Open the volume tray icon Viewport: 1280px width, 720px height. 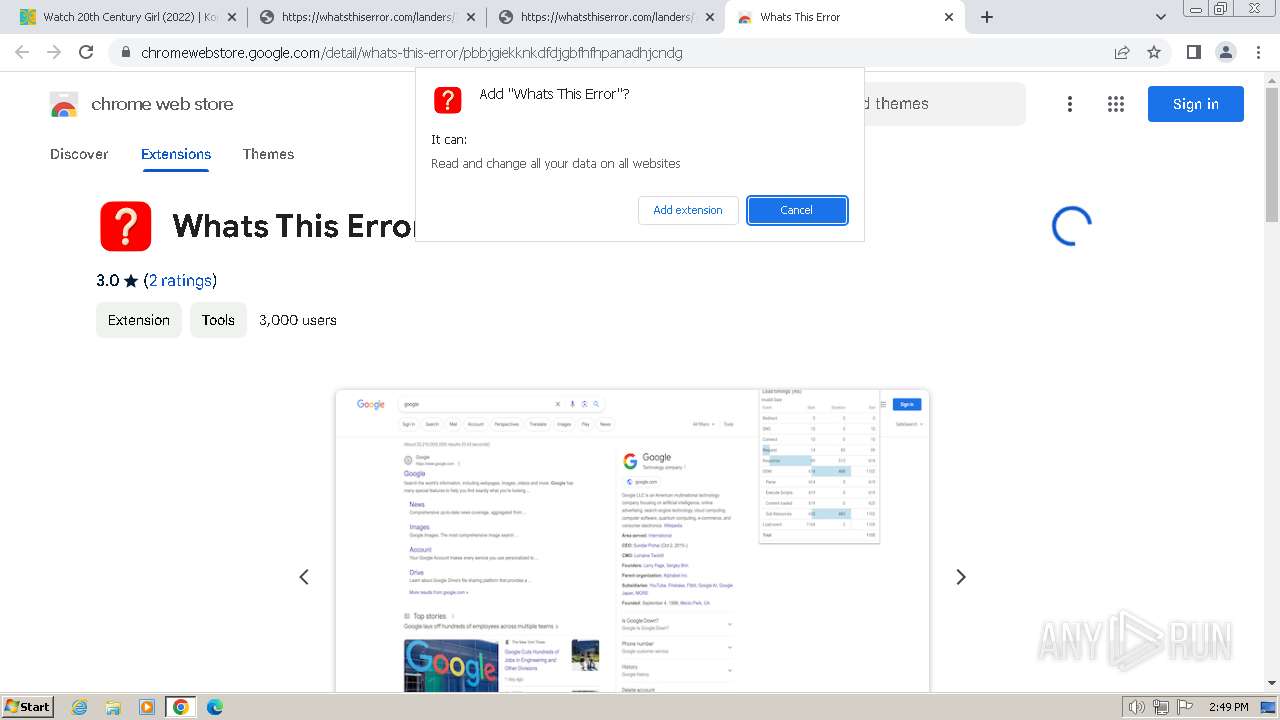(1137, 707)
